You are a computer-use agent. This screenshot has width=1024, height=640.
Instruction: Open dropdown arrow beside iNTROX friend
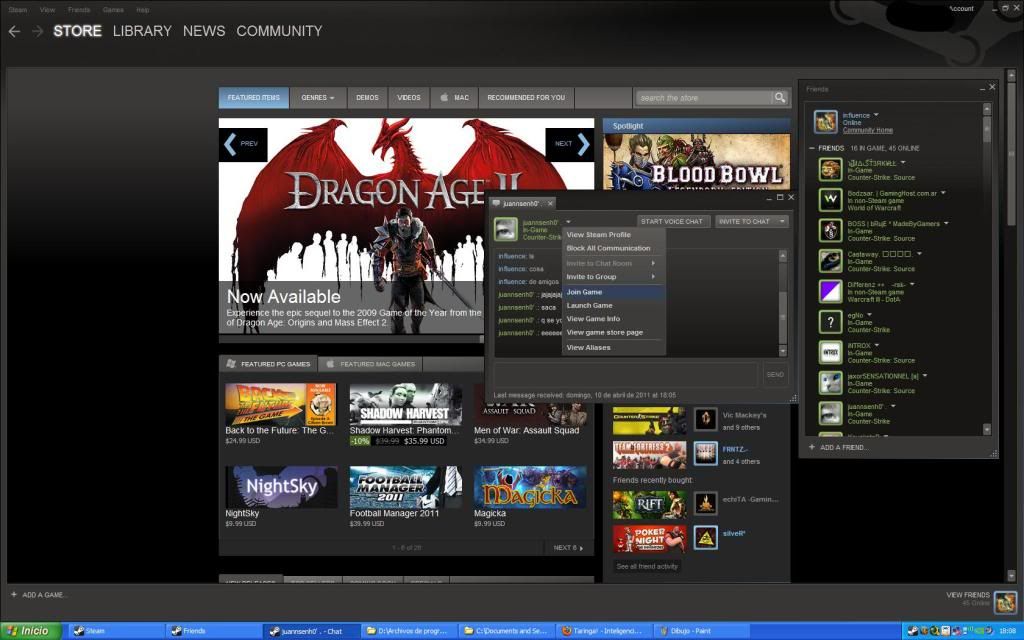(x=876, y=345)
